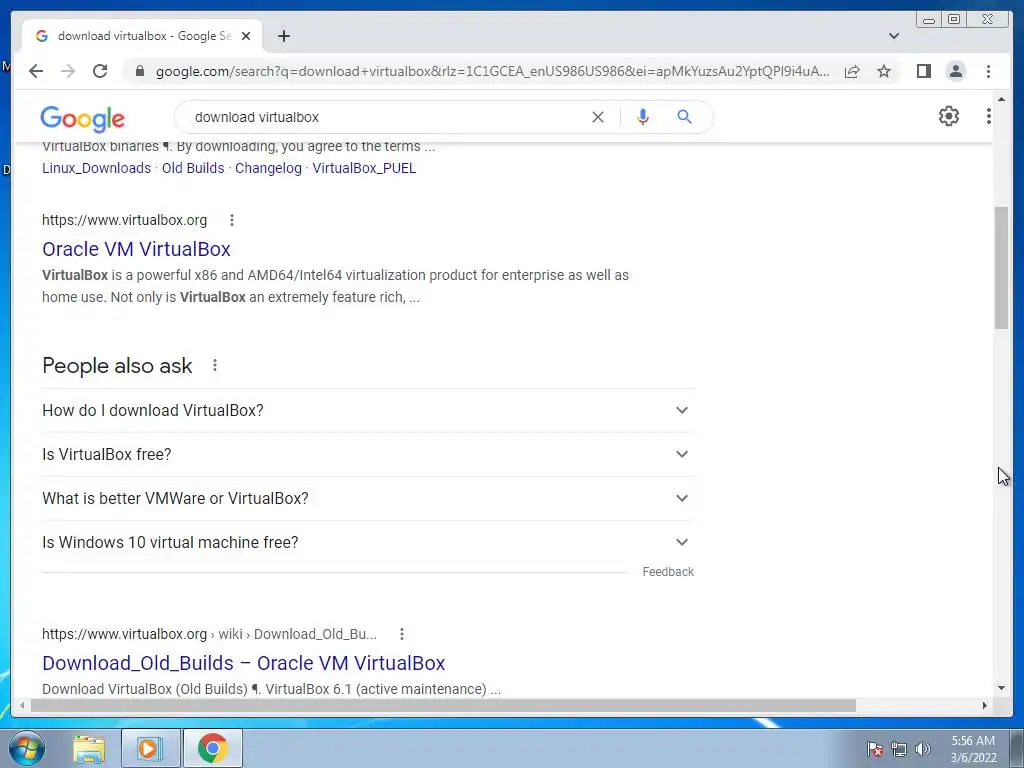Open the Chrome profile avatar menu
The image size is (1024, 768).
(956, 71)
